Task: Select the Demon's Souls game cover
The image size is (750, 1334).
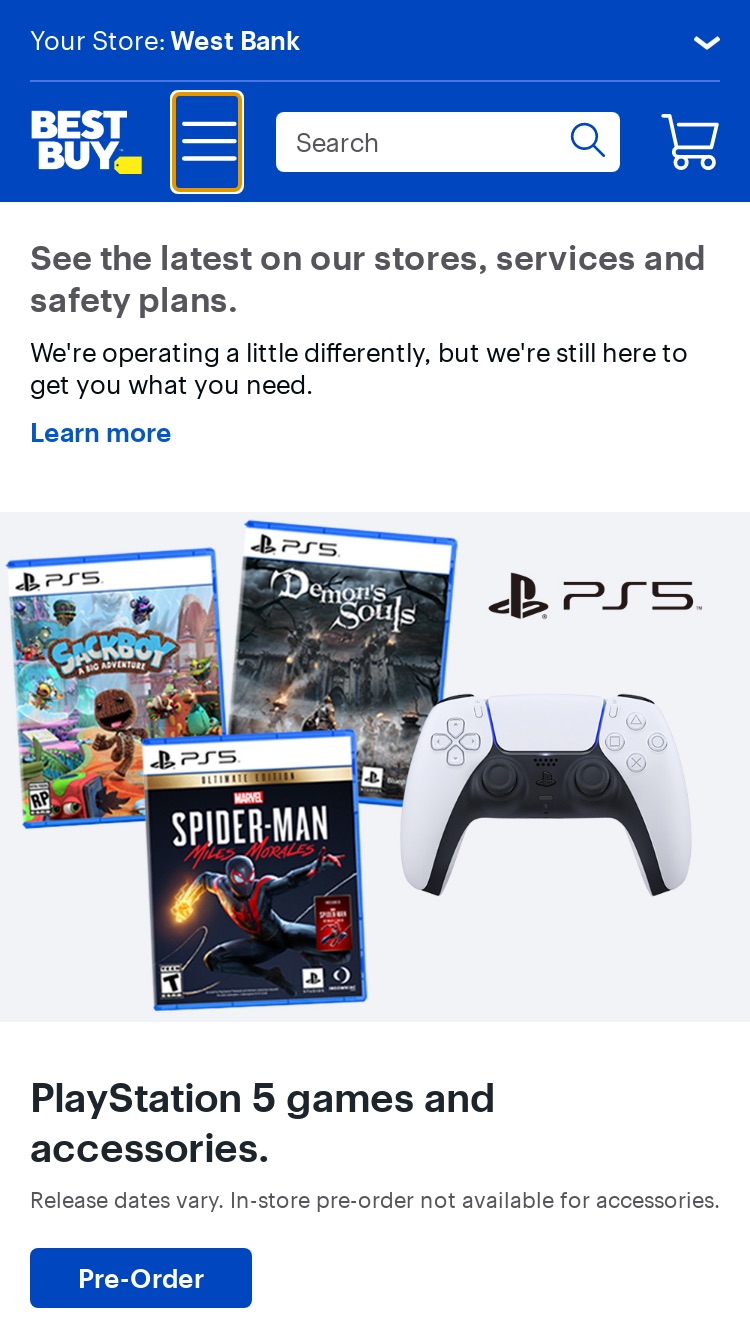Action: tap(345, 658)
